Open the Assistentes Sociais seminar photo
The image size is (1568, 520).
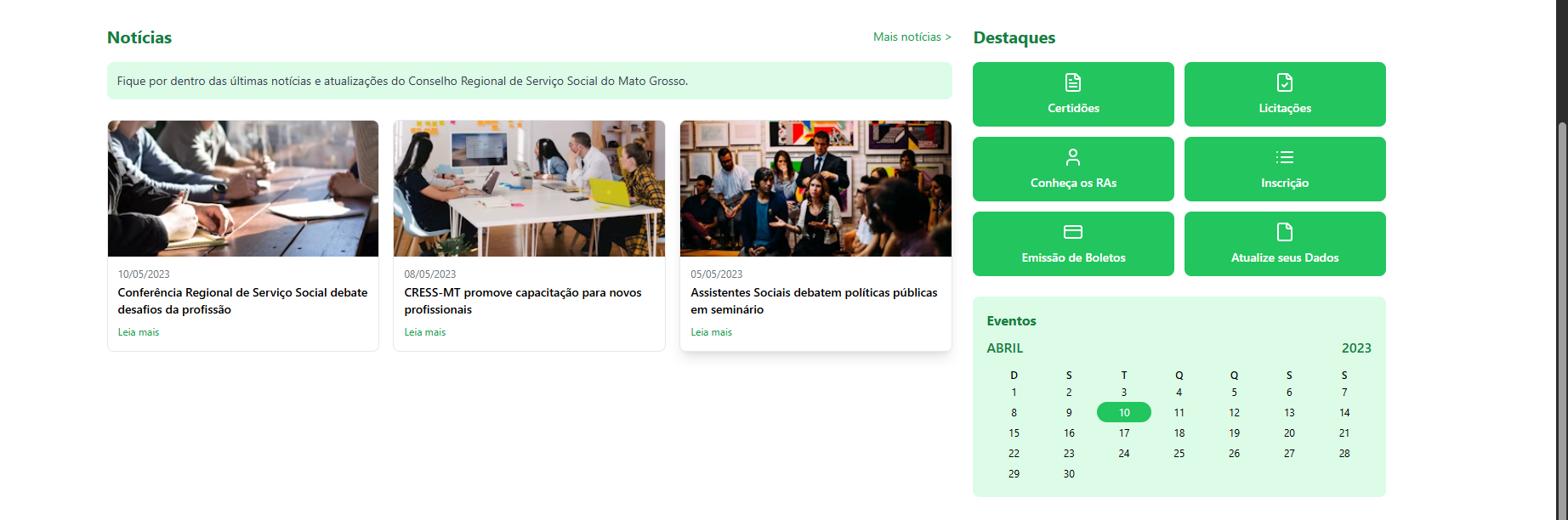(815, 189)
